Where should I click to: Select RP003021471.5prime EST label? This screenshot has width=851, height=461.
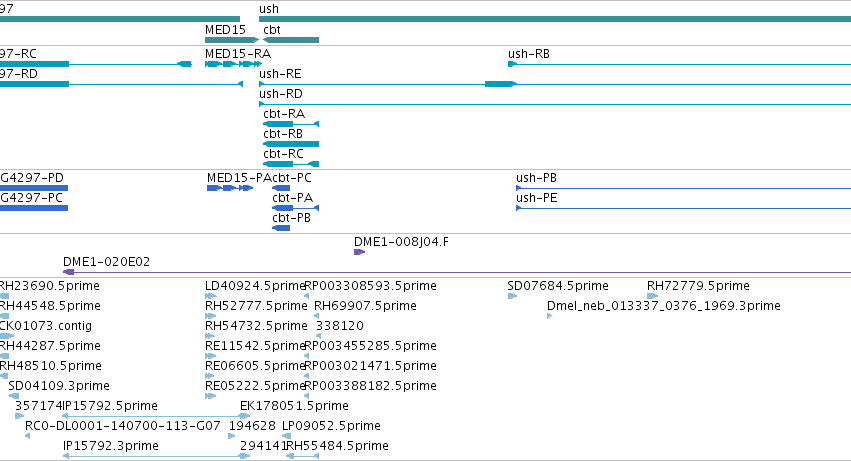click(x=370, y=366)
